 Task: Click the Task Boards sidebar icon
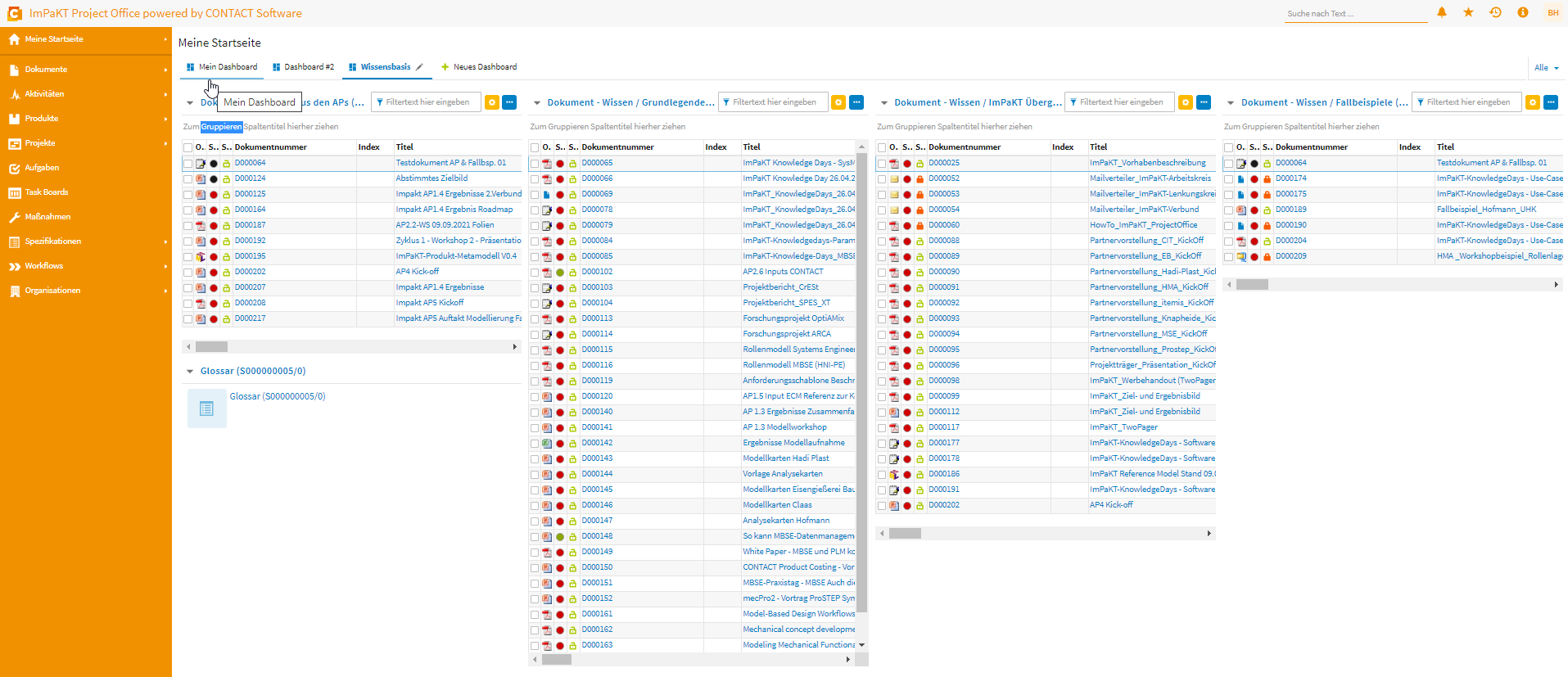[x=14, y=192]
